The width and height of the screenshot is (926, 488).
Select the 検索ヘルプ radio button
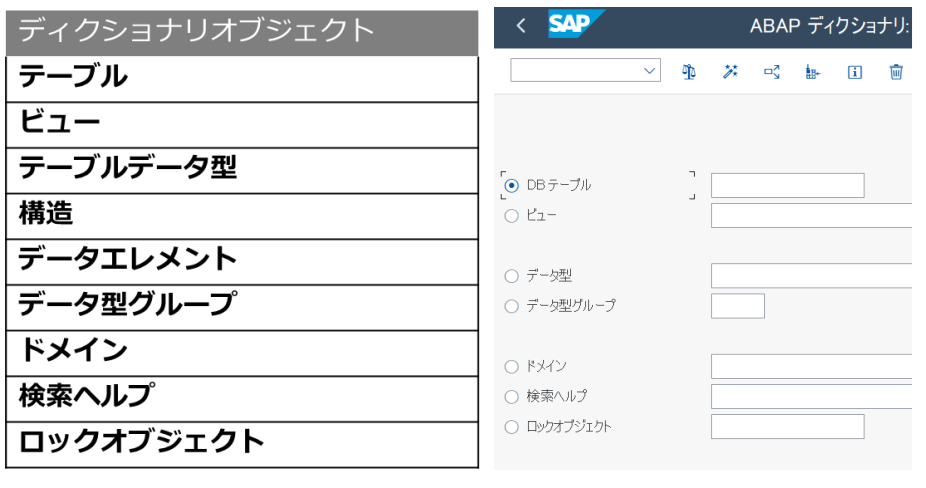[511, 396]
